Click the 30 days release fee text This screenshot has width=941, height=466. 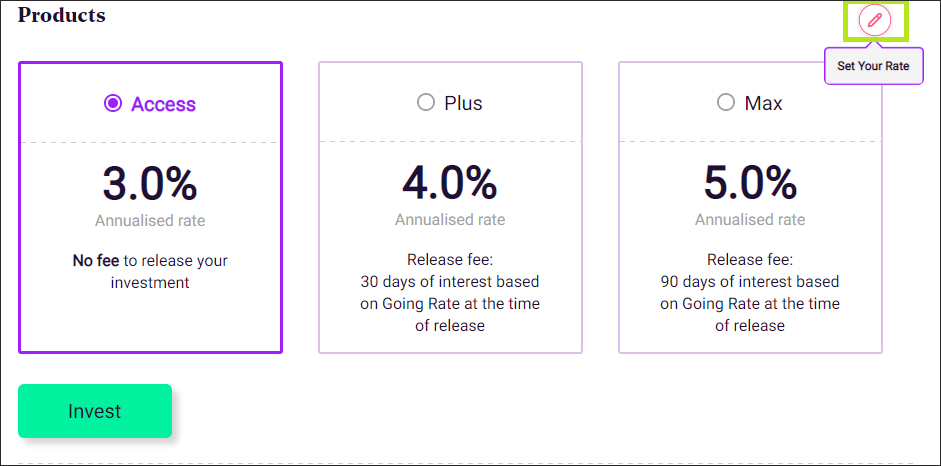tap(450, 293)
